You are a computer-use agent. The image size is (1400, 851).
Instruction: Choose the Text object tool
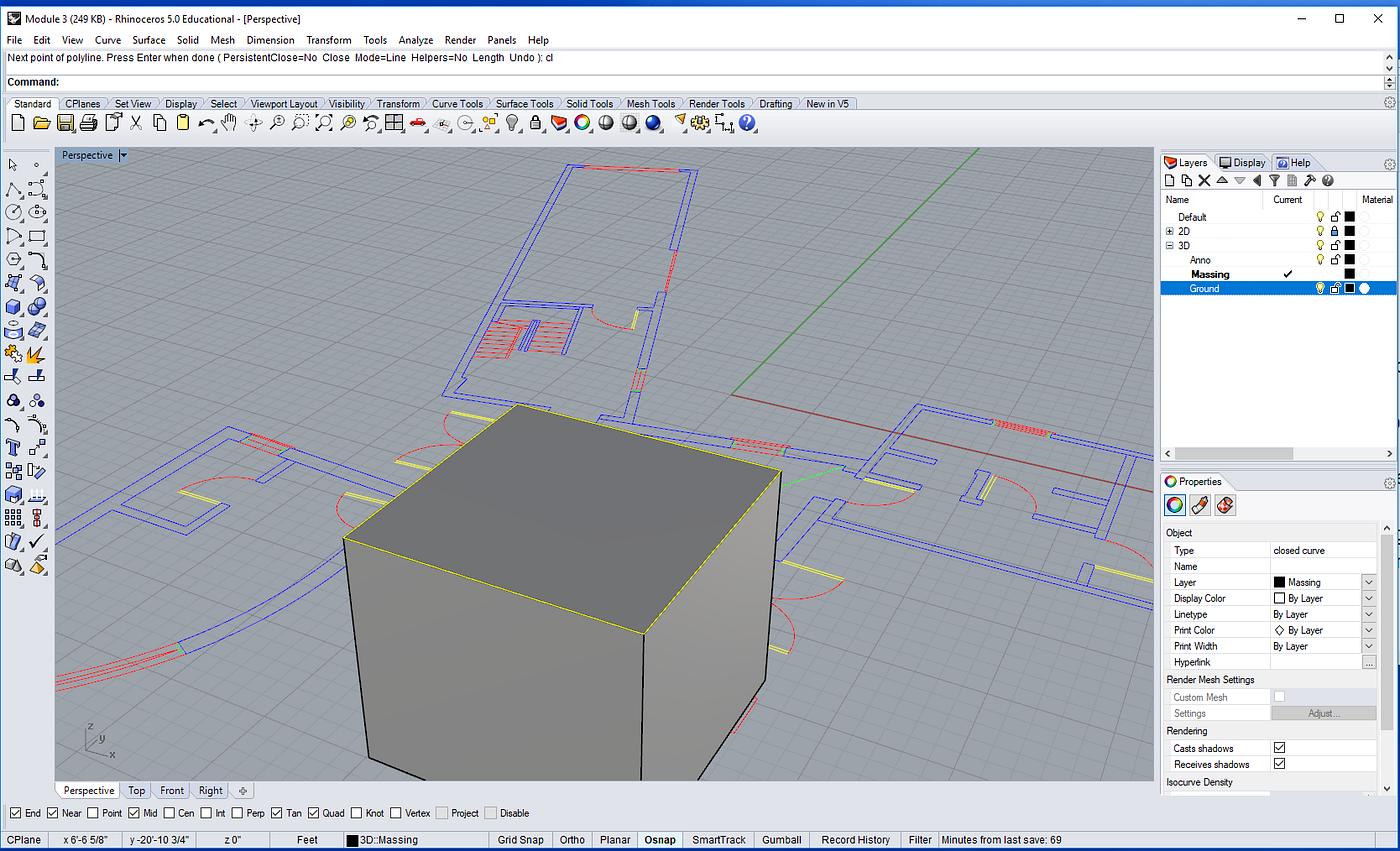coord(14,447)
